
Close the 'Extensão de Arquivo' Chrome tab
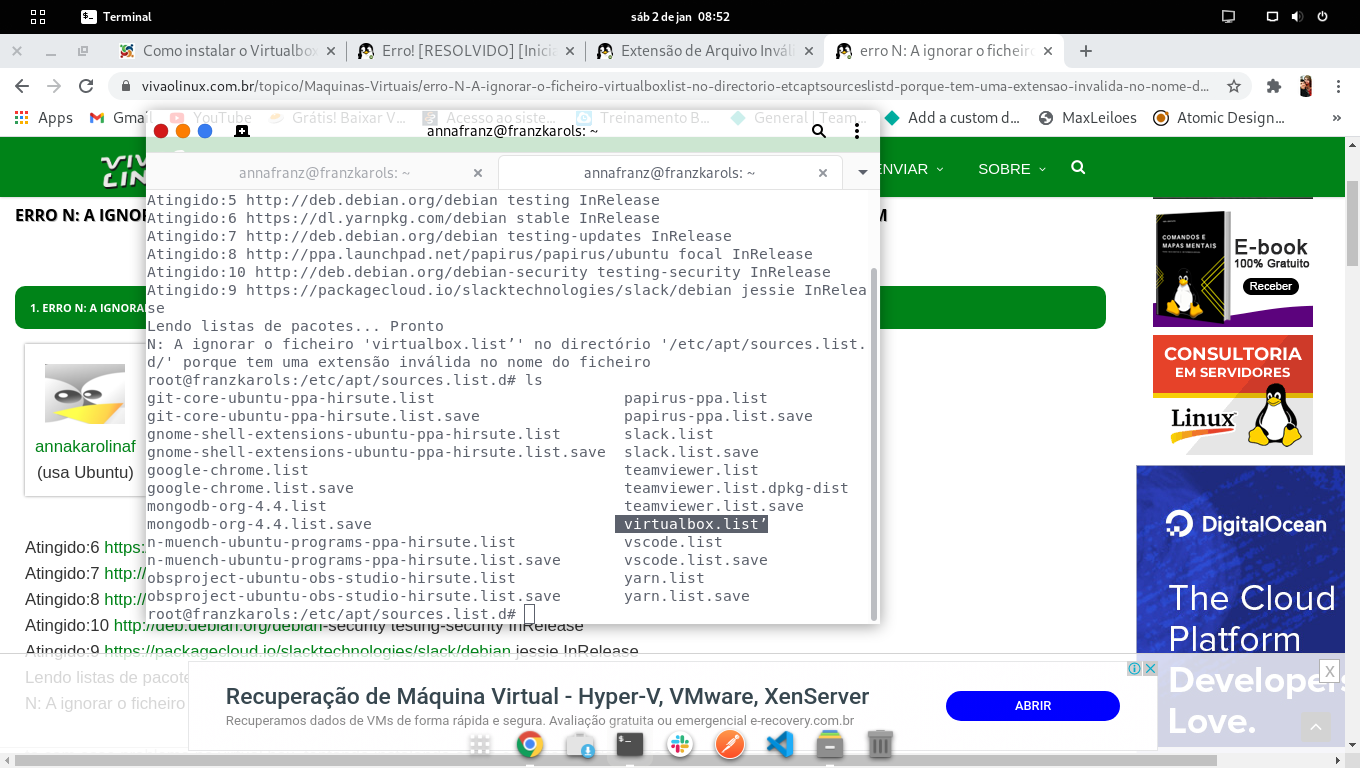[809, 51]
